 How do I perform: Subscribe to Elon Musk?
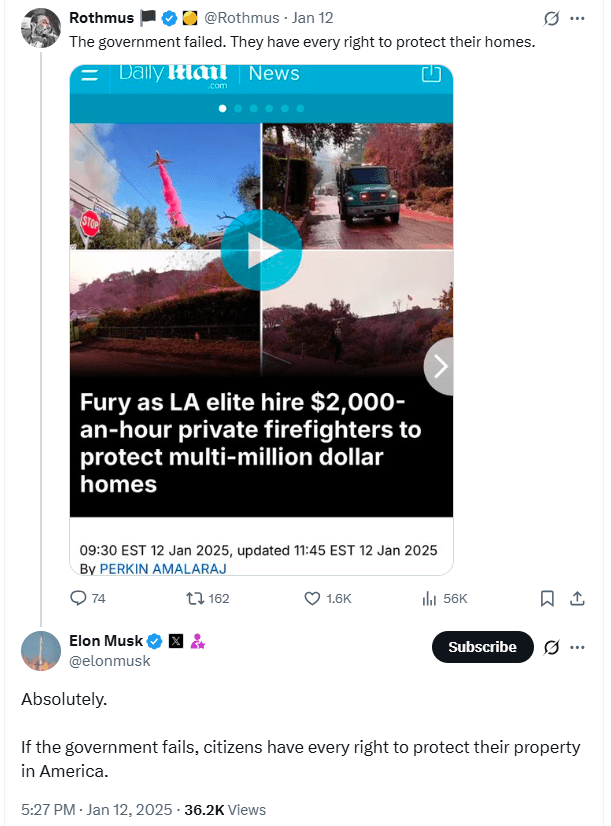(x=482, y=647)
